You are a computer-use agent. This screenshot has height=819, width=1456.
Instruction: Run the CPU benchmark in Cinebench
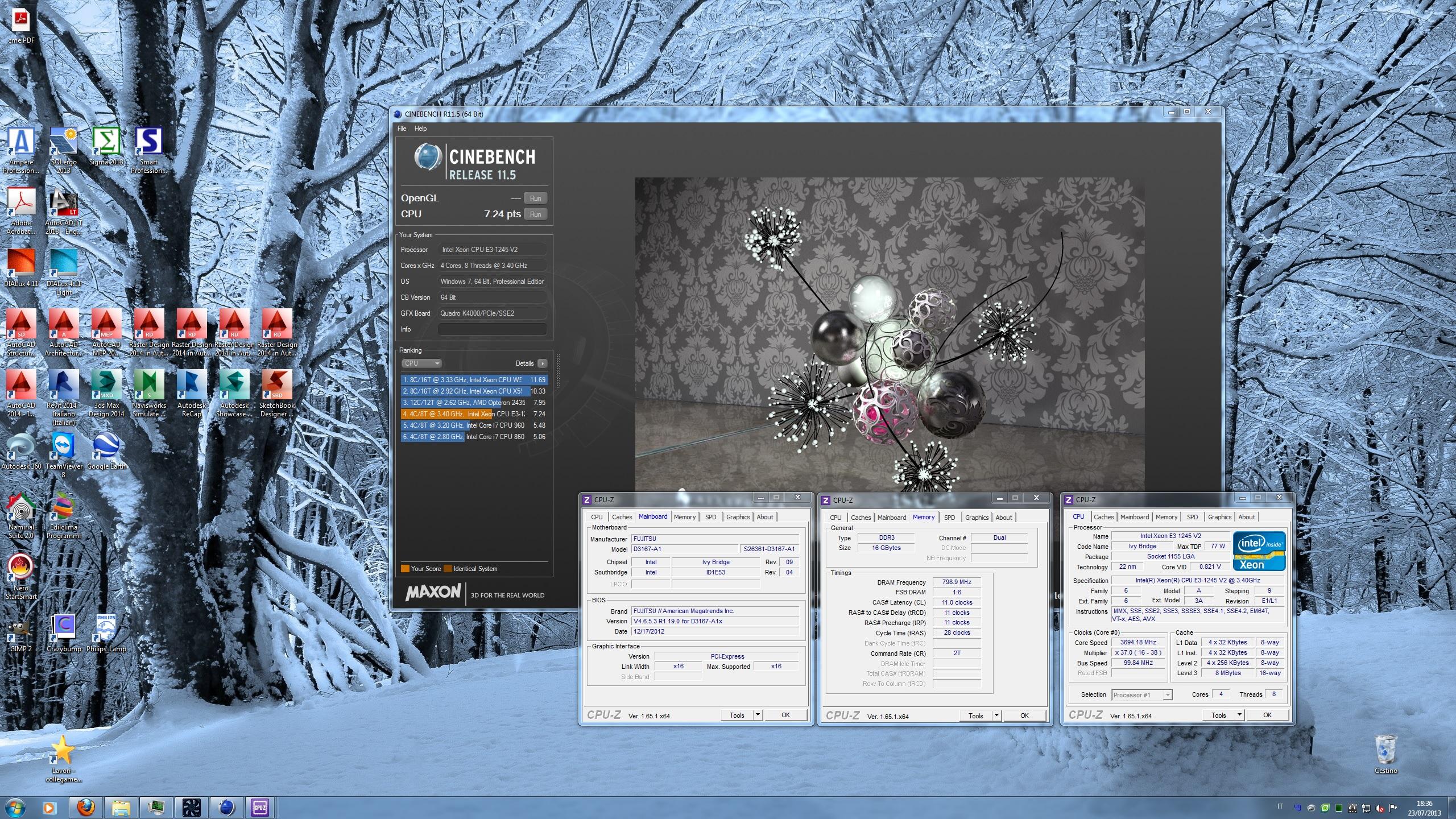(x=535, y=214)
